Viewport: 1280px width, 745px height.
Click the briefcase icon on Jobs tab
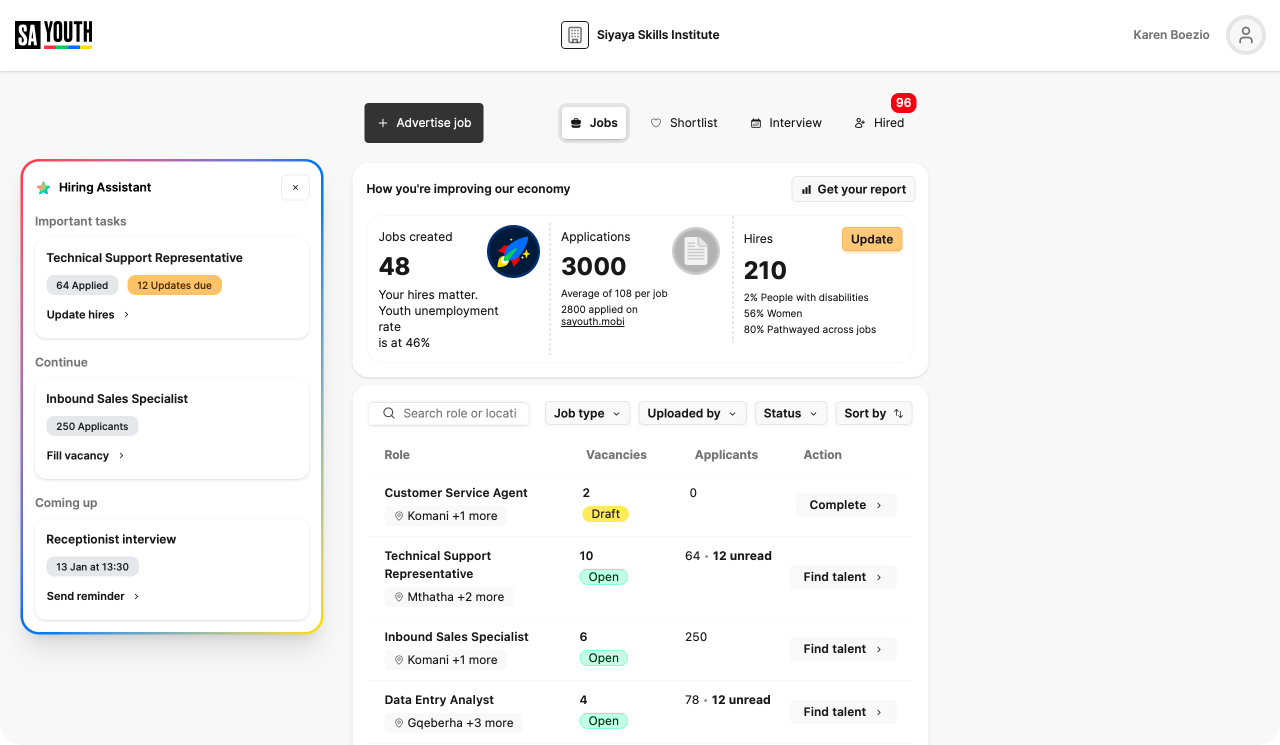point(576,123)
